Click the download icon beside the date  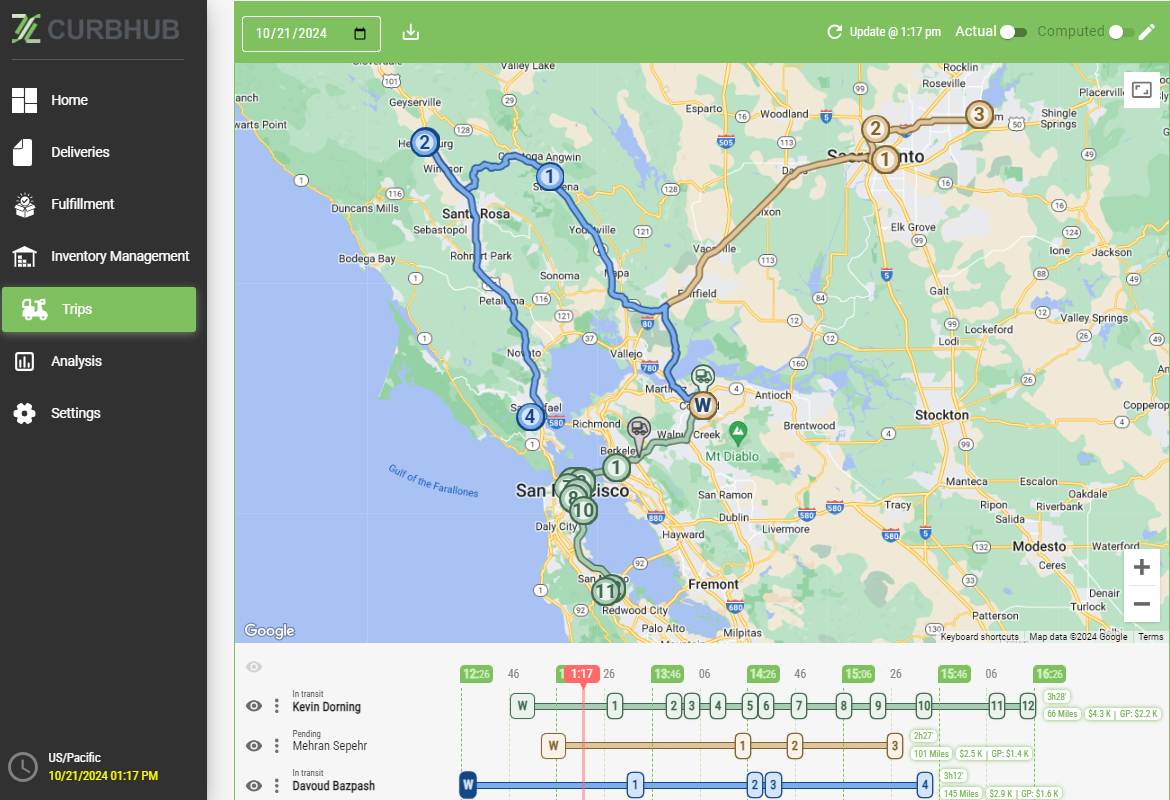tap(410, 33)
